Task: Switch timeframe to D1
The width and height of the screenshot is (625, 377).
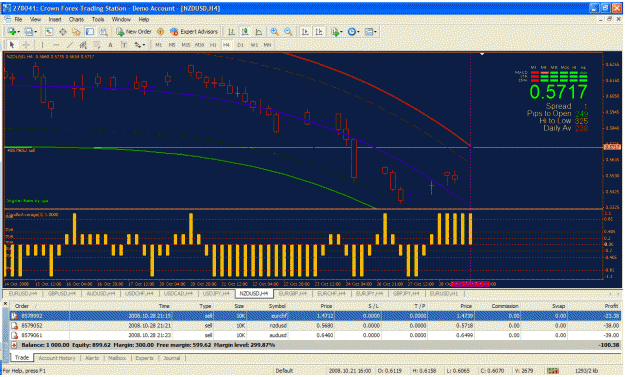Action: pos(240,45)
